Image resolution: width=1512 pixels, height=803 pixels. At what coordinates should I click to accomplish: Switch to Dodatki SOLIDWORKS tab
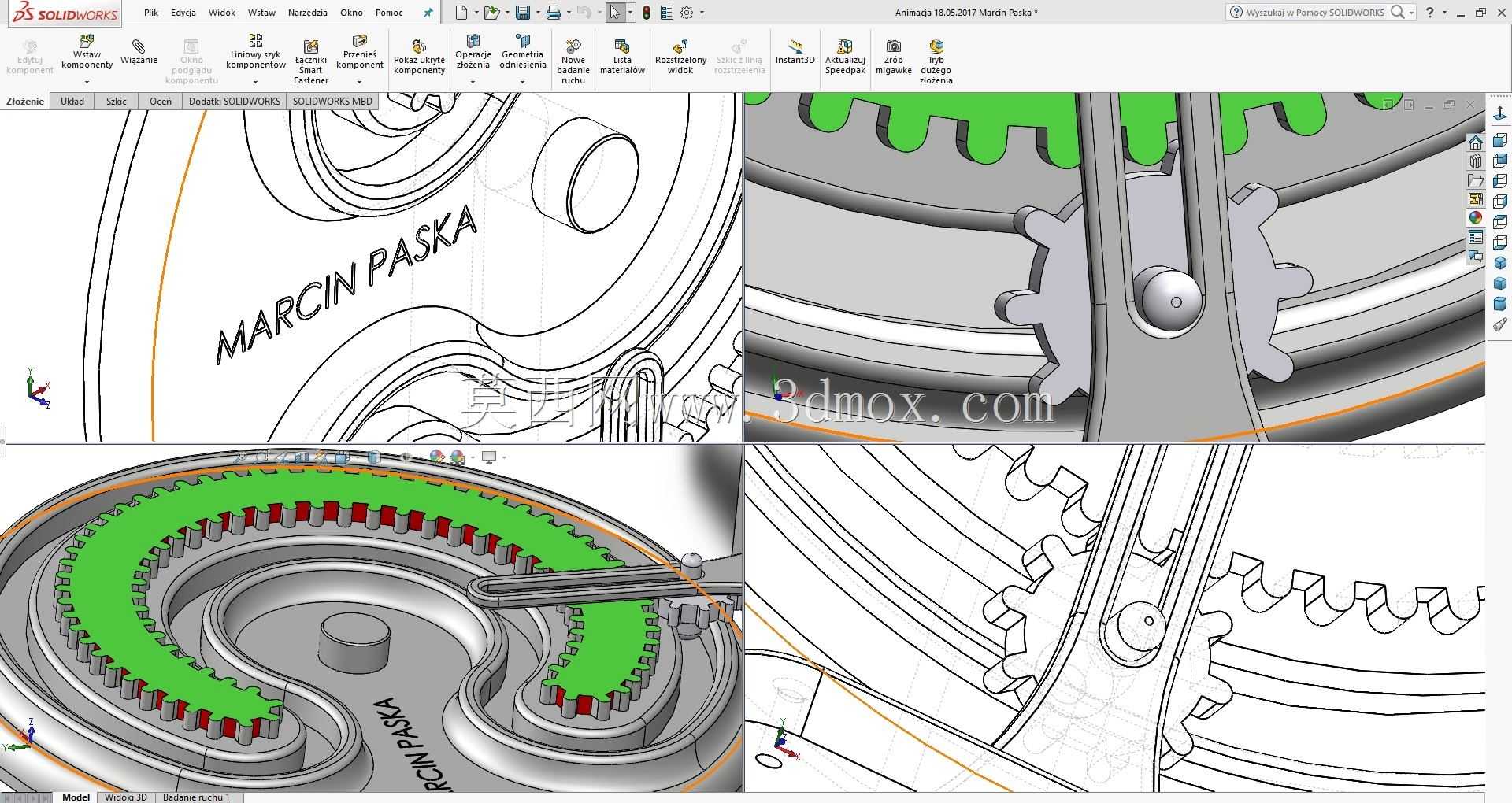pyautogui.click(x=235, y=102)
